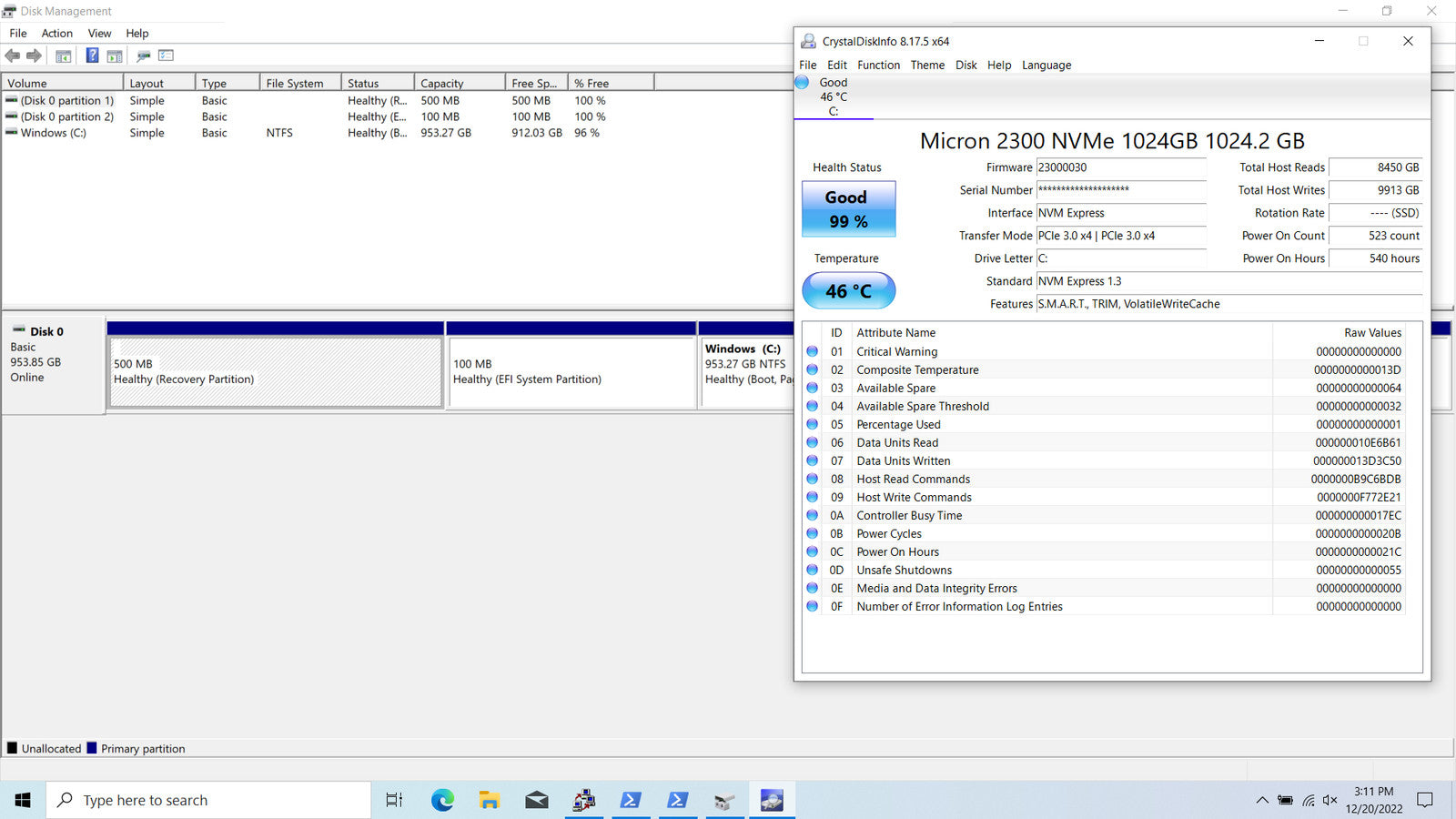Open the Function menu in CrystalDiskInfo
The height and width of the screenshot is (819, 1456).
point(878,66)
